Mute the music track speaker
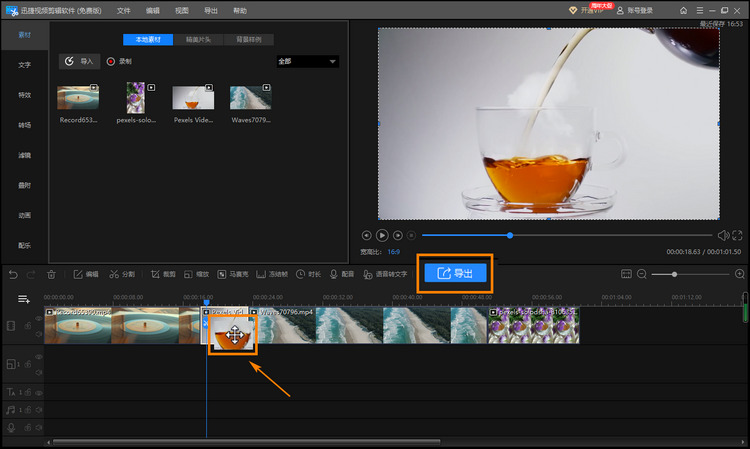 39,410
